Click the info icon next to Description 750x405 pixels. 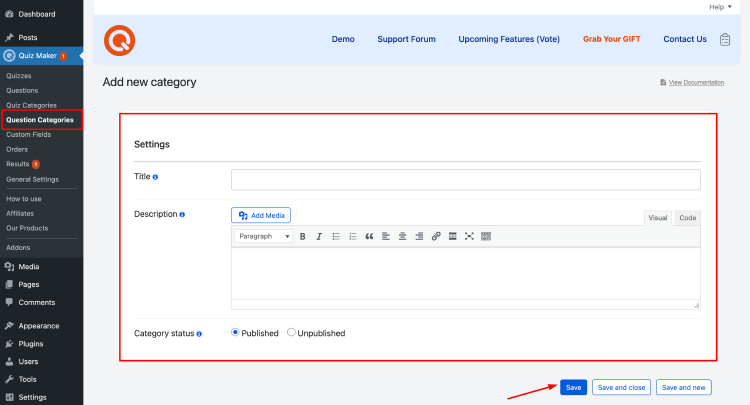click(x=182, y=215)
